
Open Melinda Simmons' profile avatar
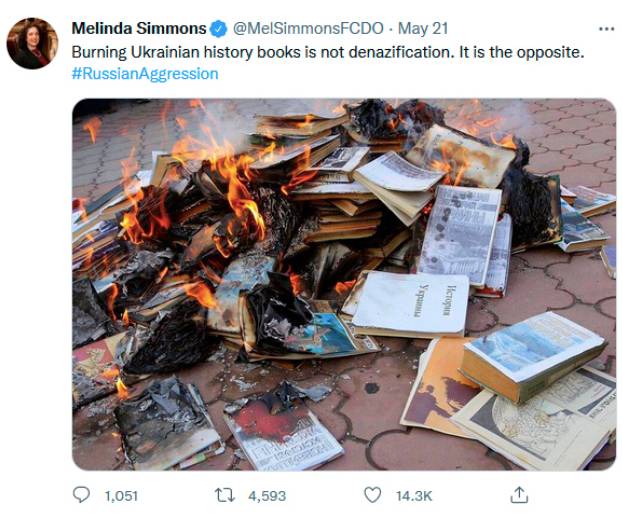33,43
